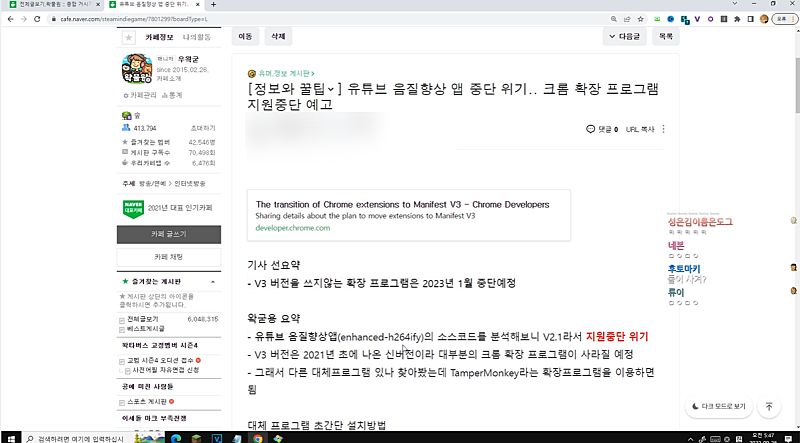Open the developer.chrome.com link preview card
The height and width of the screenshot is (443, 800).
pyautogui.click(x=403, y=214)
